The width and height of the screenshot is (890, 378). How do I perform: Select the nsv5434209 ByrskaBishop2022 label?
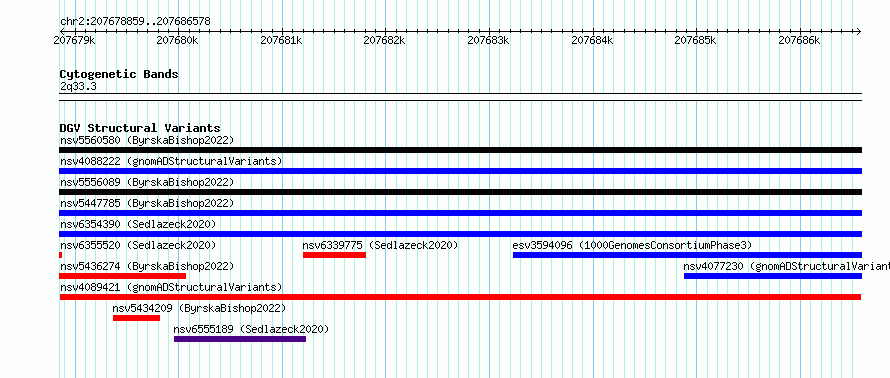199,308
